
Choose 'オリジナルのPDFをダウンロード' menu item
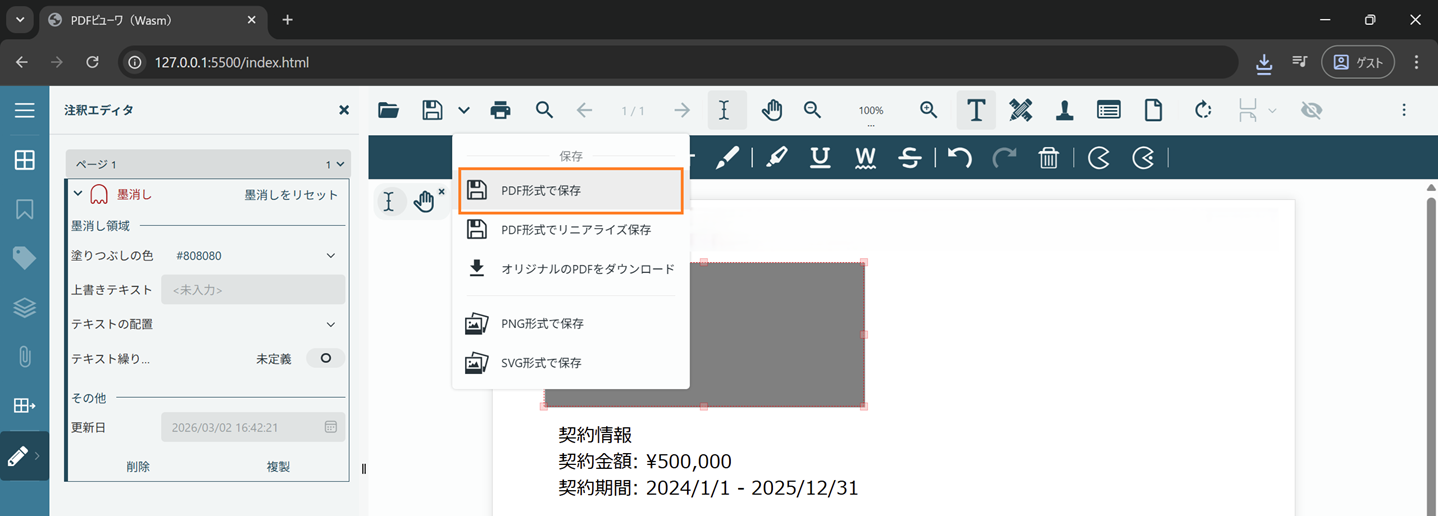(x=571, y=269)
